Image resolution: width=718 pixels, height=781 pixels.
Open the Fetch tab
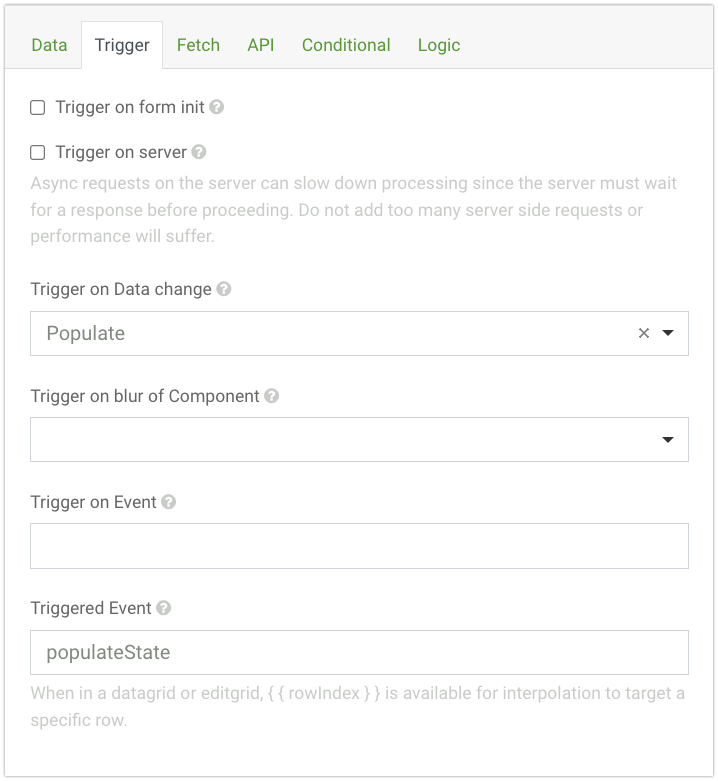click(x=198, y=45)
